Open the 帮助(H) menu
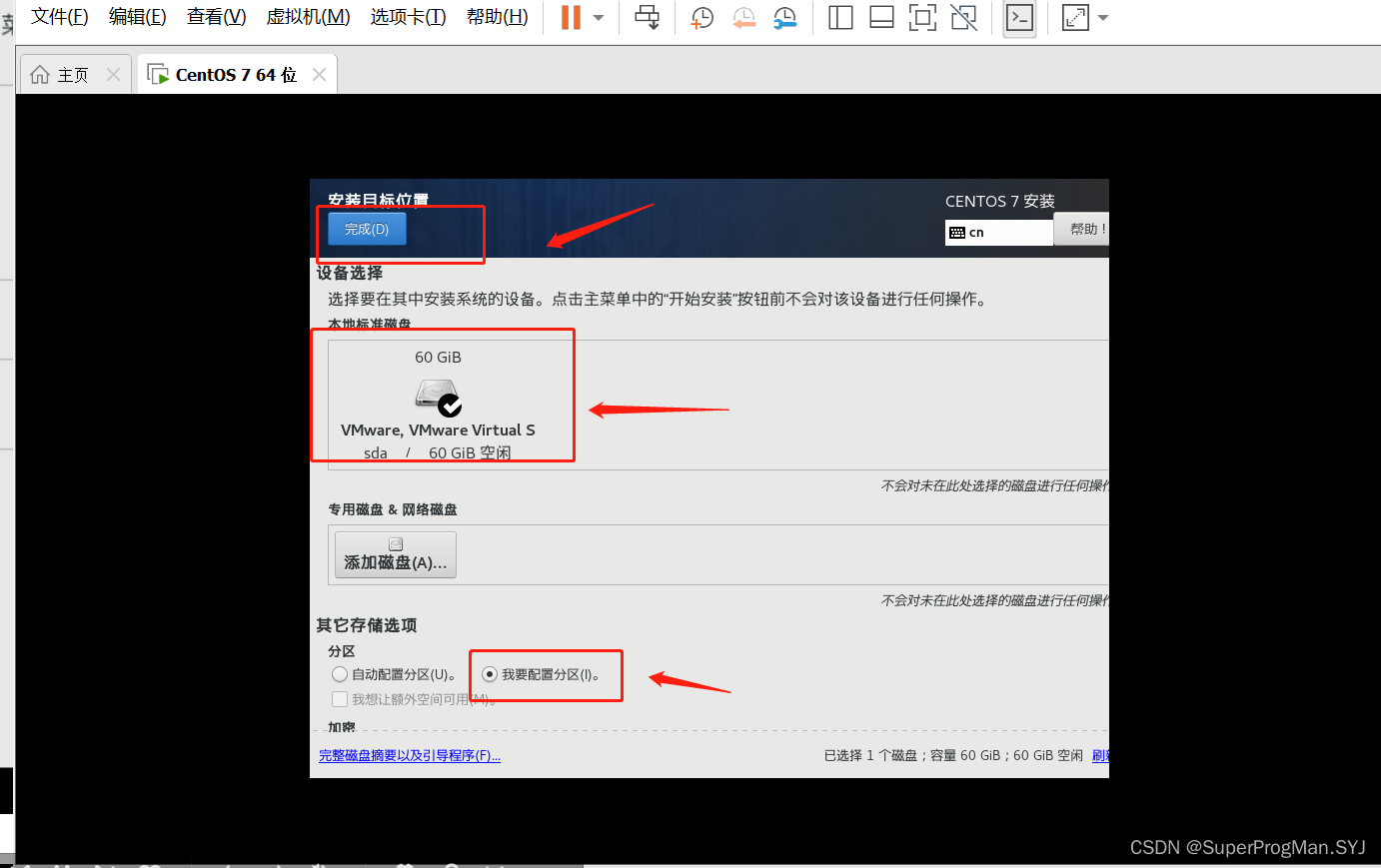This screenshot has height=868, width=1381. (x=497, y=17)
